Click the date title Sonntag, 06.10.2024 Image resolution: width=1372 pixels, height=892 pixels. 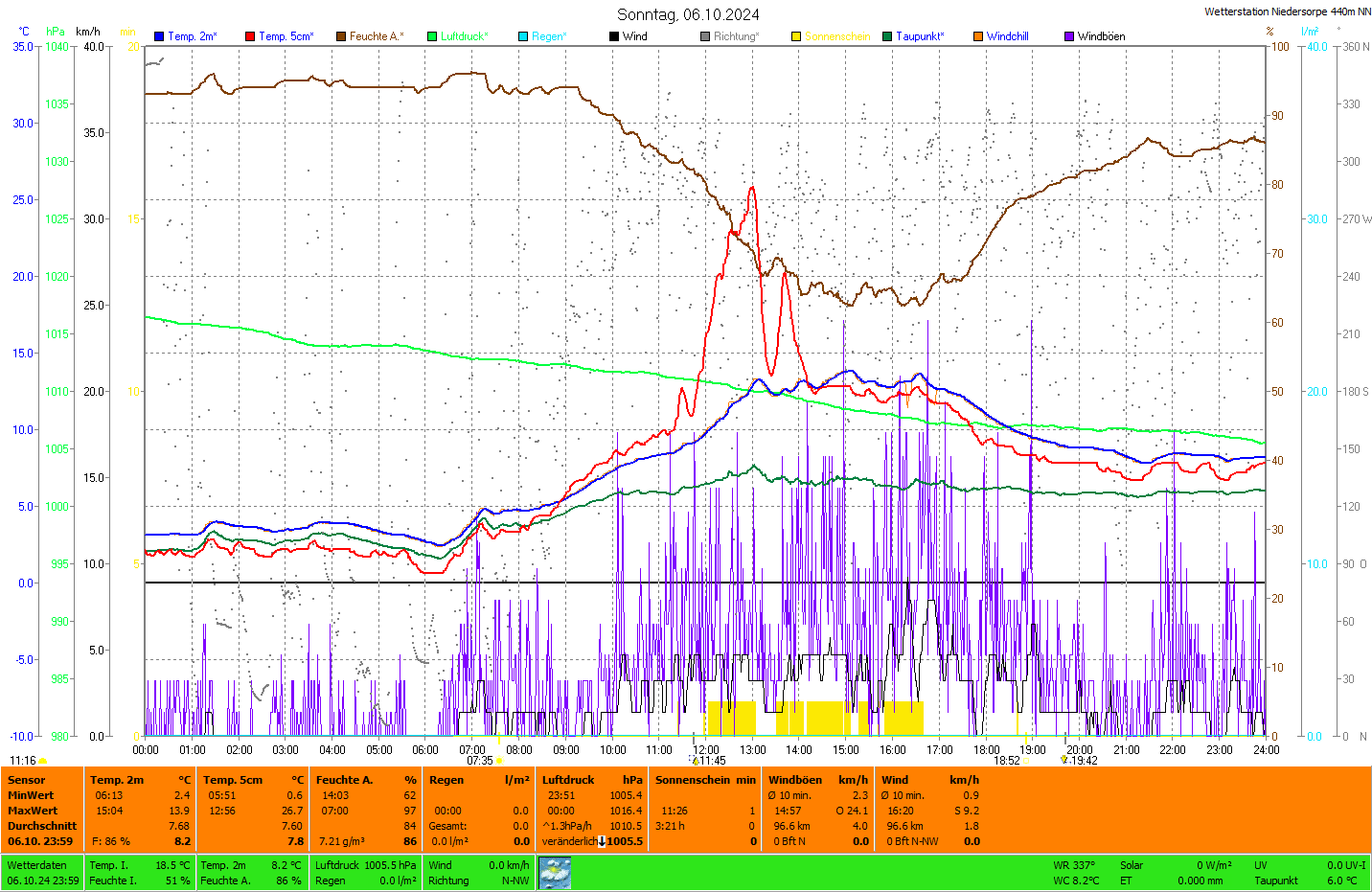pyautogui.click(x=688, y=14)
